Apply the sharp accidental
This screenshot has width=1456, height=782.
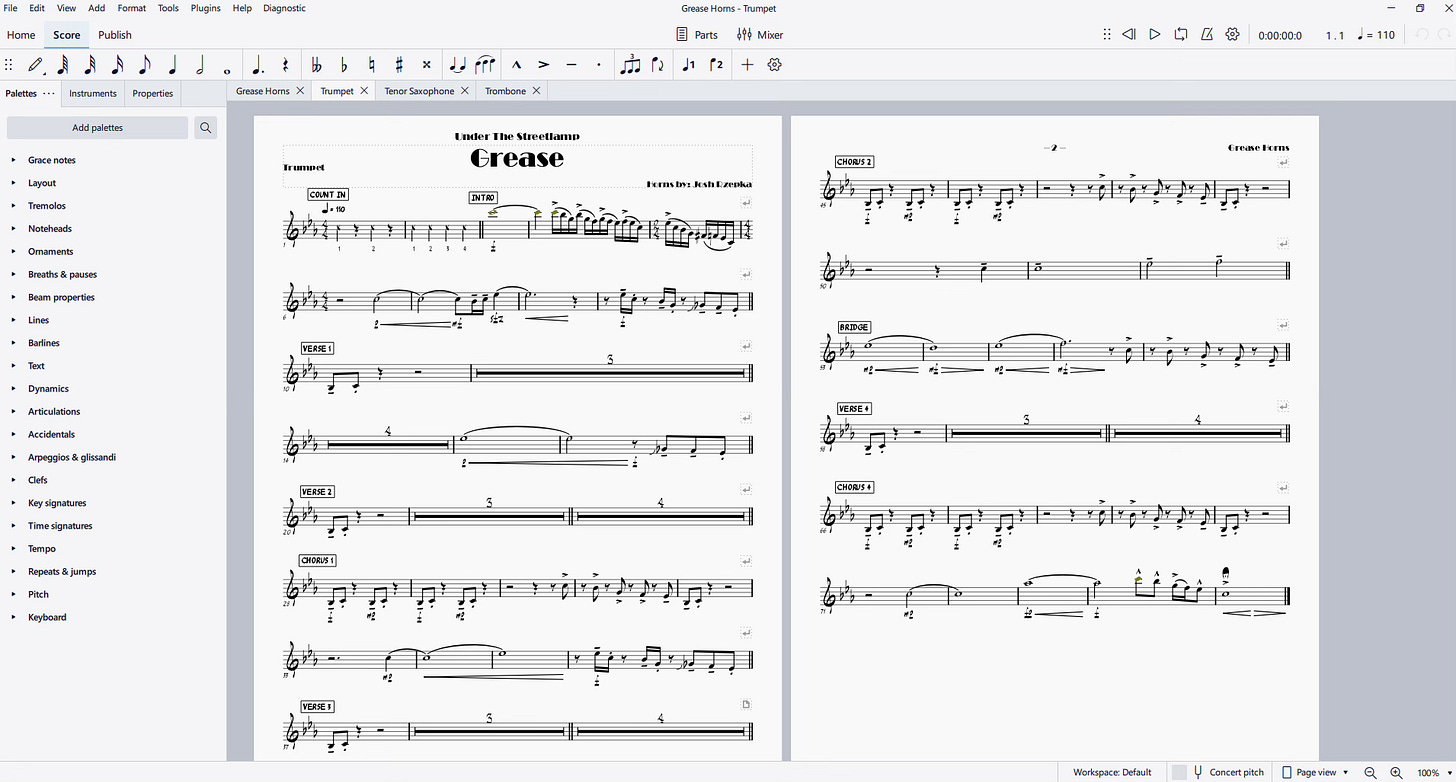pyautogui.click(x=399, y=65)
